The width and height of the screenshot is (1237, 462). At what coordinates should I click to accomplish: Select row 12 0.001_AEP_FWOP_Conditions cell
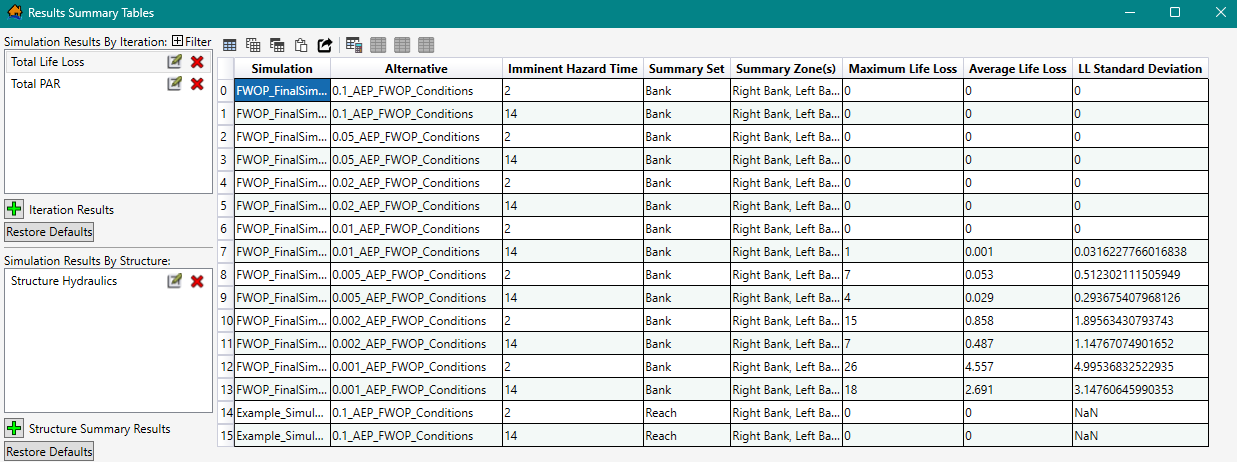416,367
